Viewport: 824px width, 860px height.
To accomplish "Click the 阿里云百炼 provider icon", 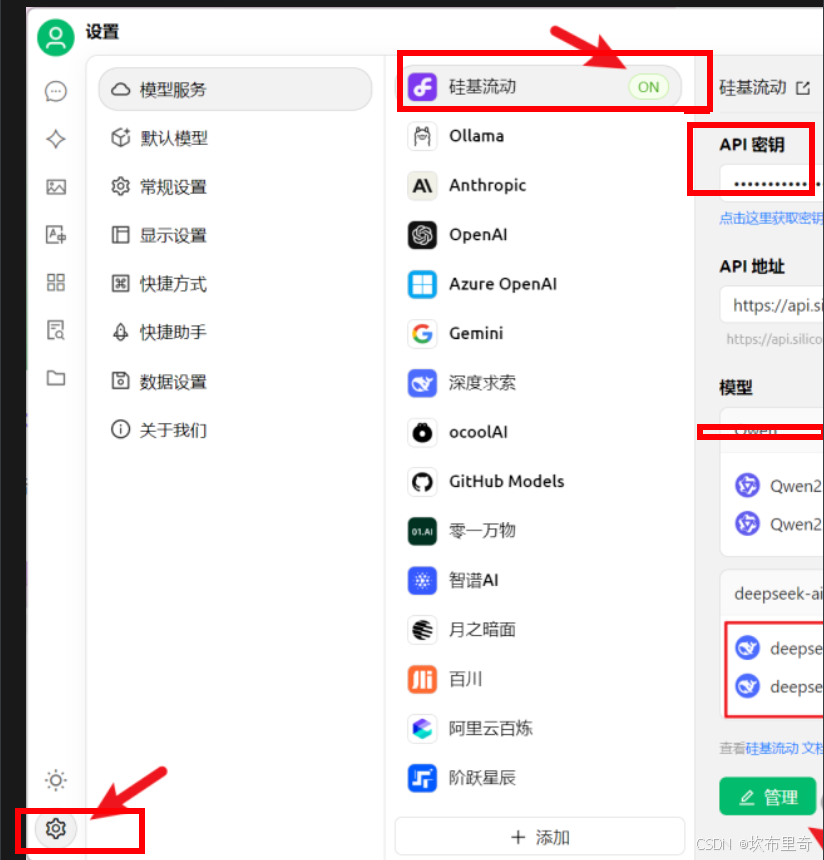I will (422, 728).
